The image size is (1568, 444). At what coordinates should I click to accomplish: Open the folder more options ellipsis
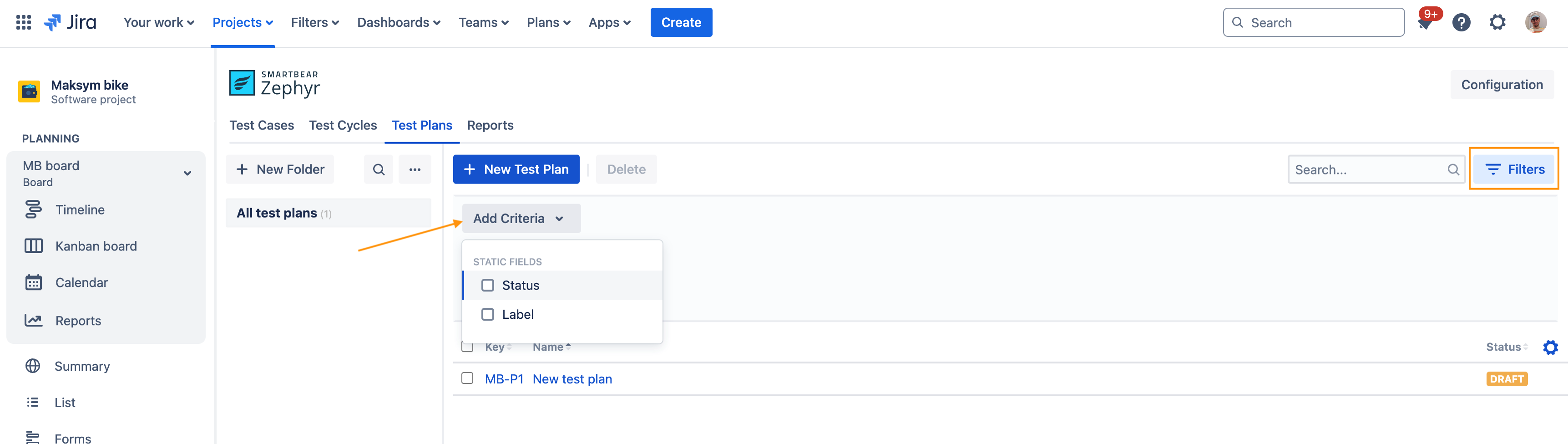pos(415,169)
